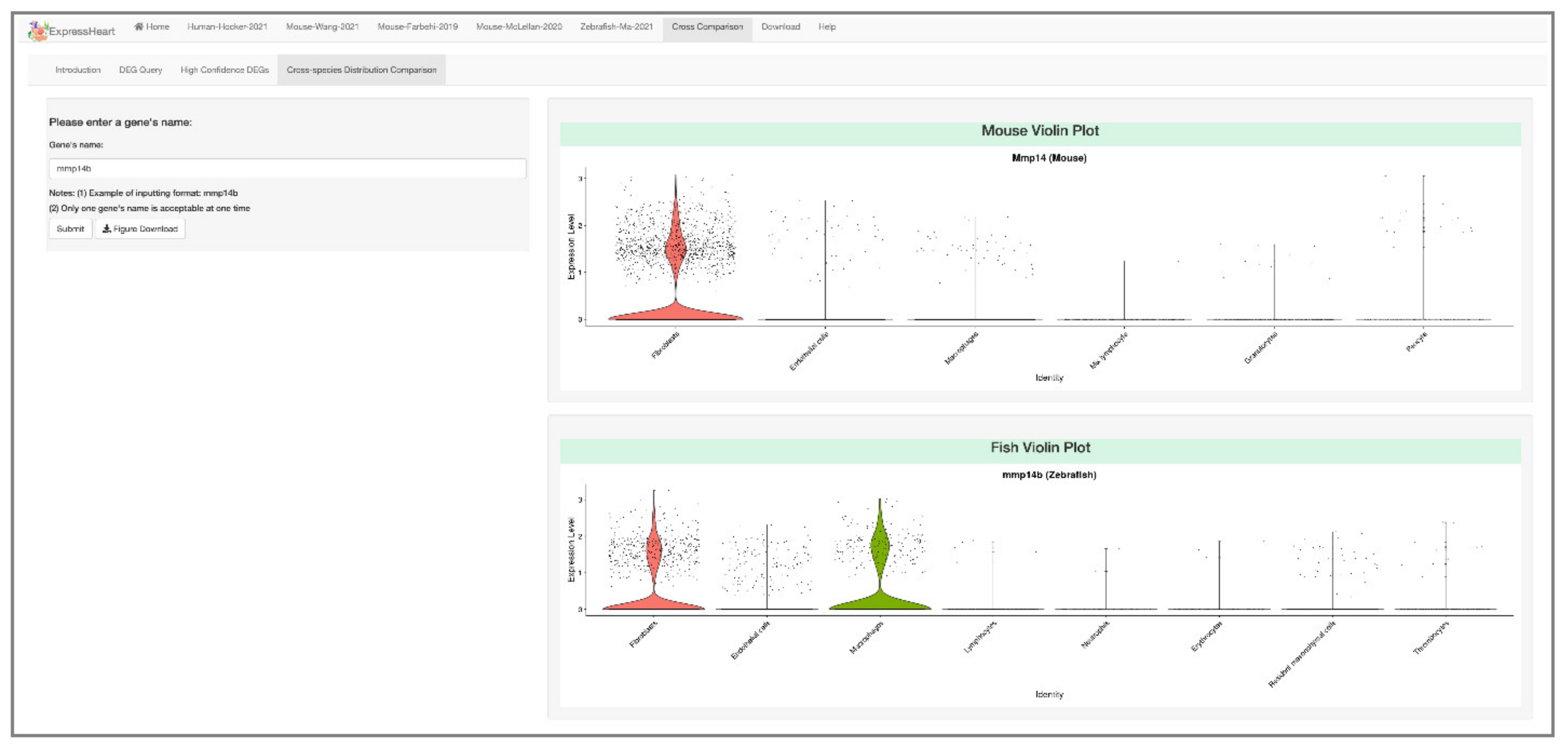Open the Zebrafish-Ma-2021 menu

pos(616,27)
